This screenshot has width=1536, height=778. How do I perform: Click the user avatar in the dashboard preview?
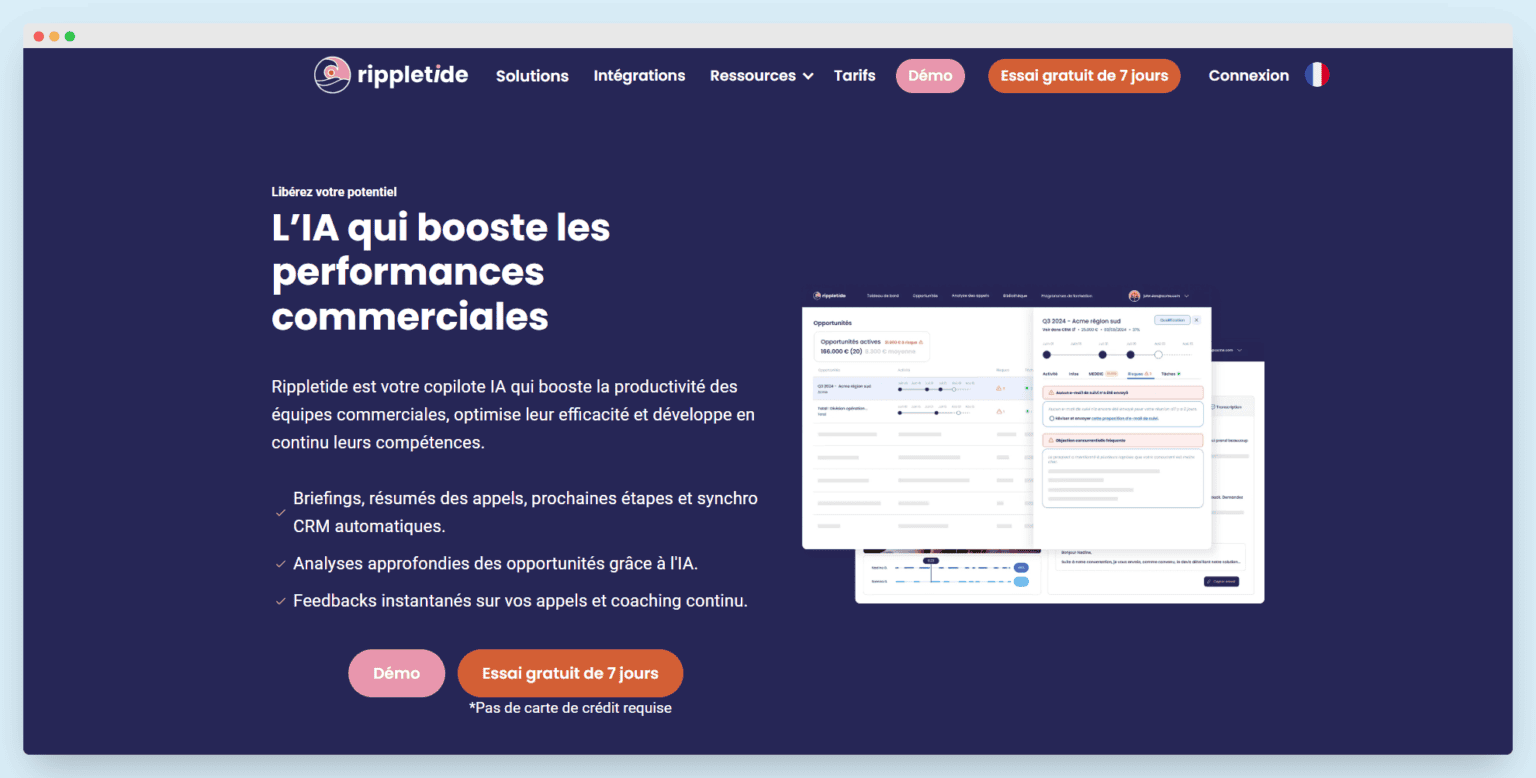pos(1135,296)
